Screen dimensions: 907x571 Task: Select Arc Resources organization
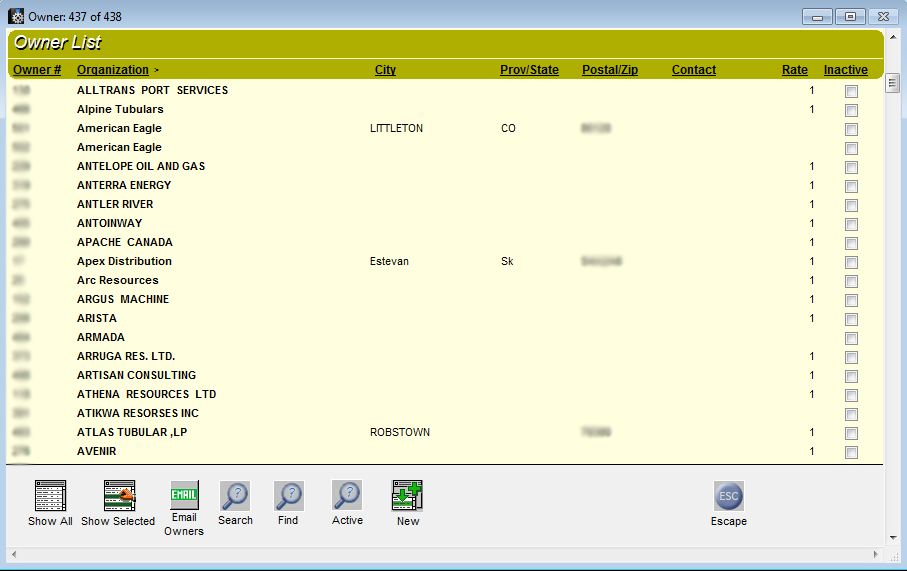(117, 281)
